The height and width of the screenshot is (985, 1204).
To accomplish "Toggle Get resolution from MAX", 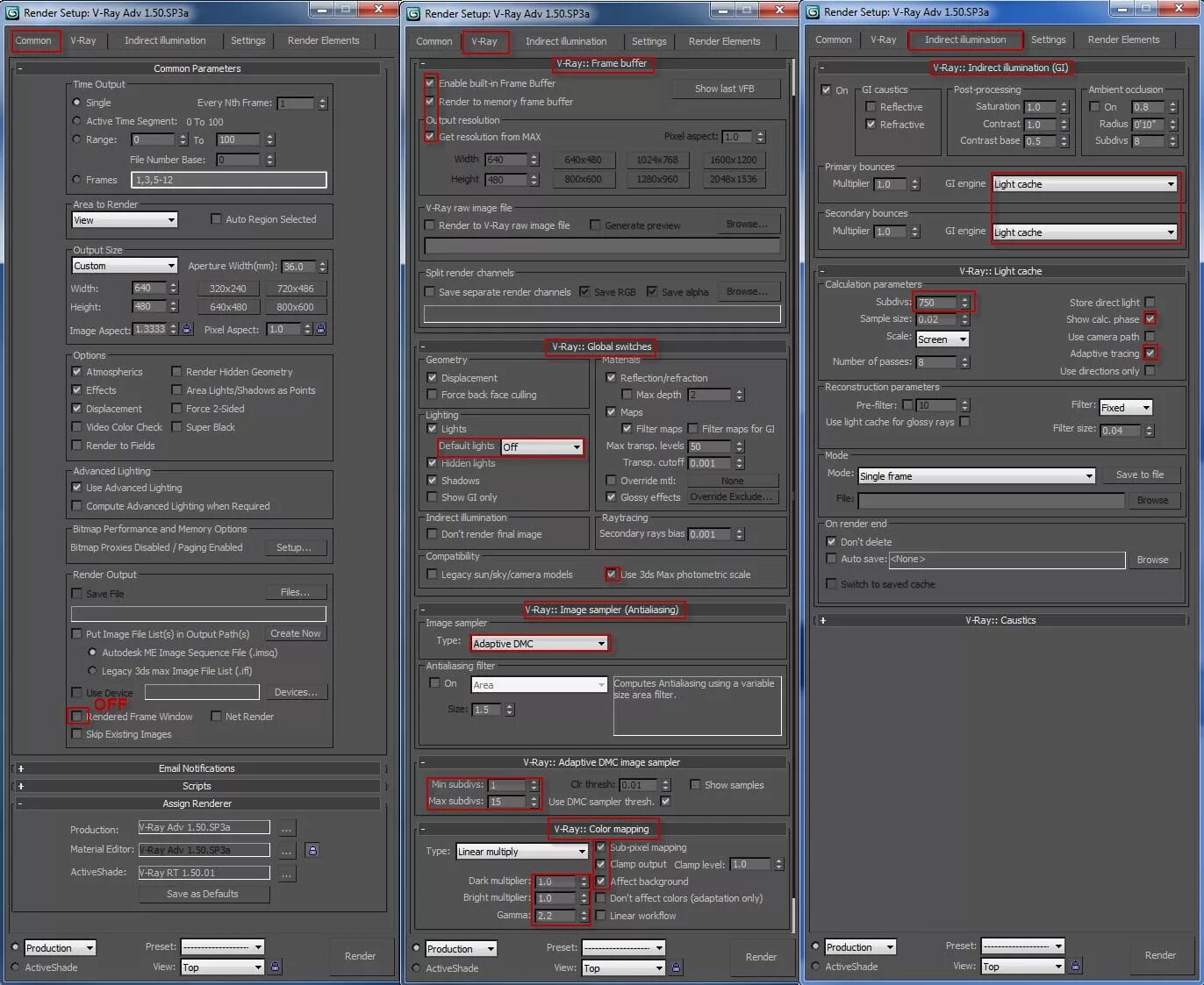I will coord(430,136).
